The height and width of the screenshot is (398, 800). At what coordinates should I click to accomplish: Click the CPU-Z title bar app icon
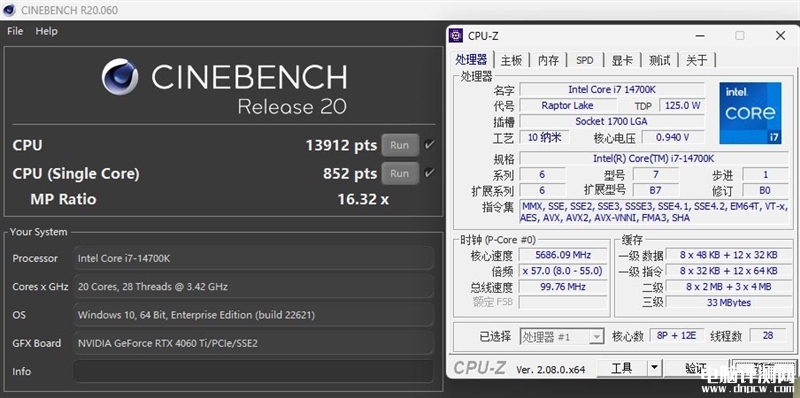click(456, 35)
